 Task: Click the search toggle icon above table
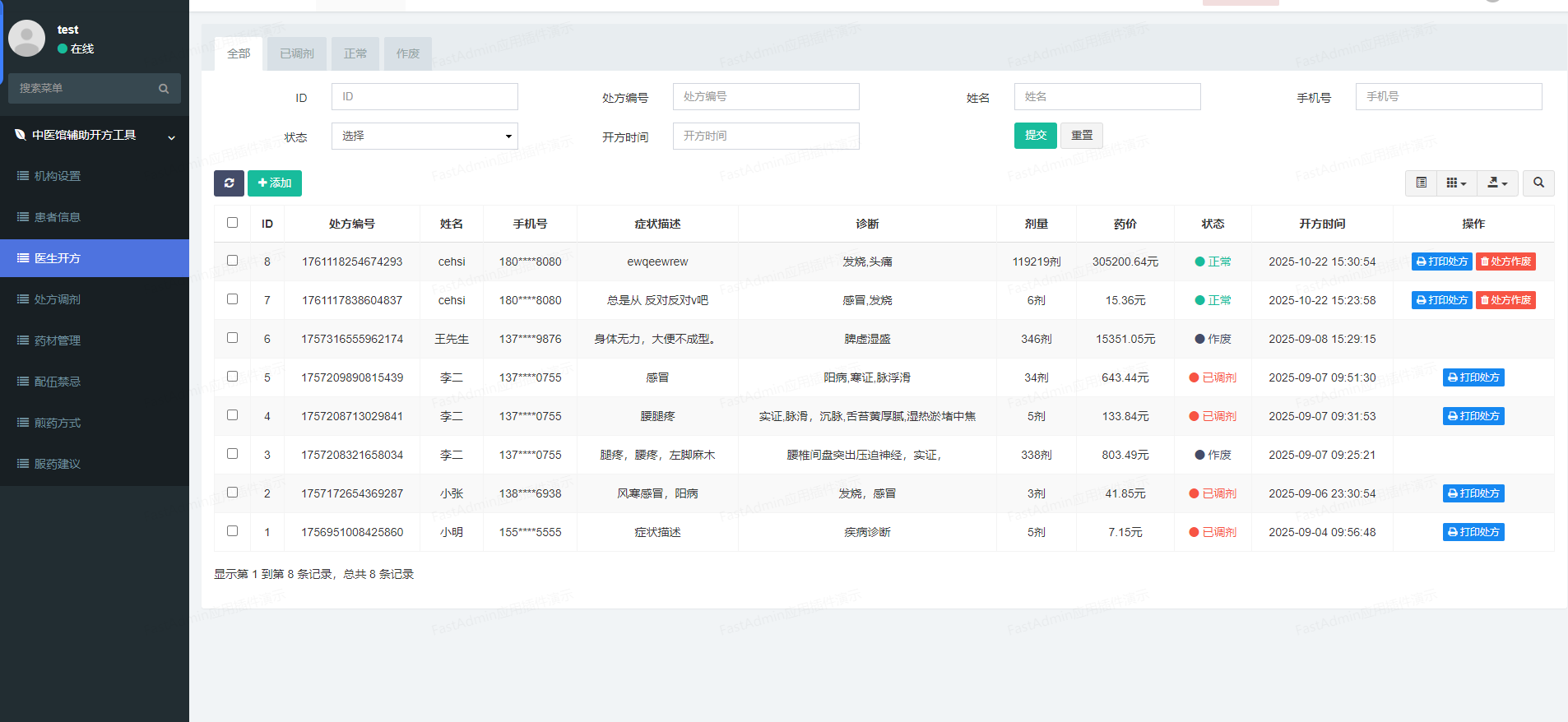tap(1538, 183)
